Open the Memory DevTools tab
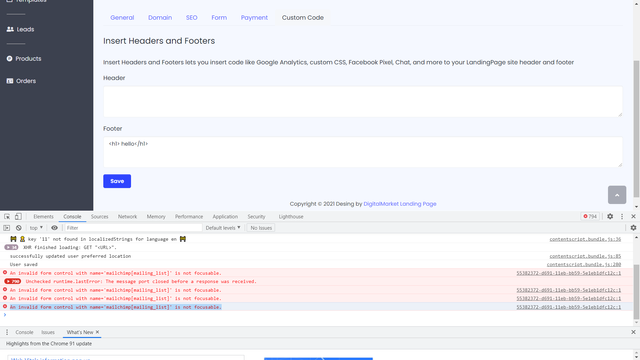The width and height of the screenshot is (640, 360). pyautogui.click(x=156, y=217)
